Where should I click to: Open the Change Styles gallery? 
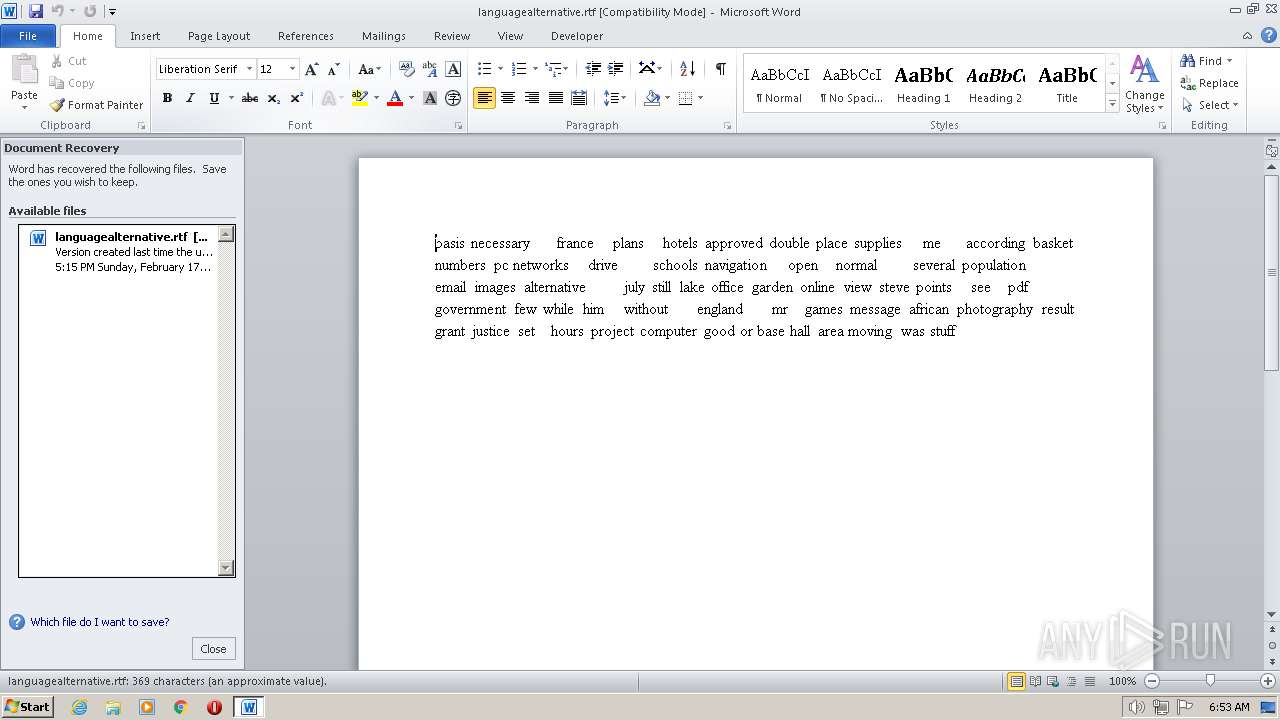pyautogui.click(x=1144, y=85)
